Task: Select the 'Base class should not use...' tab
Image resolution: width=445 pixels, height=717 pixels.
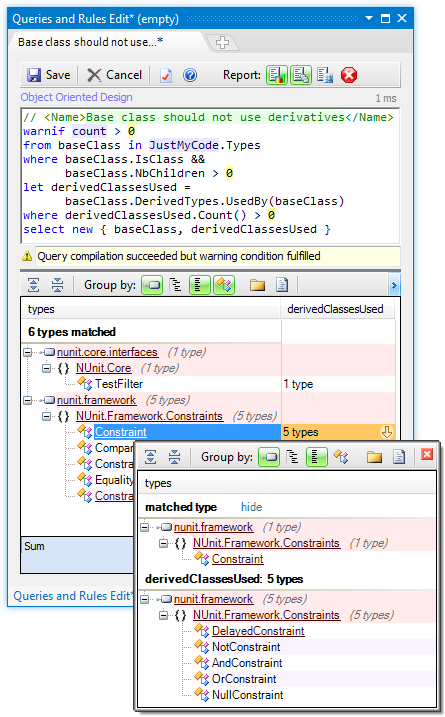Action: 90,42
